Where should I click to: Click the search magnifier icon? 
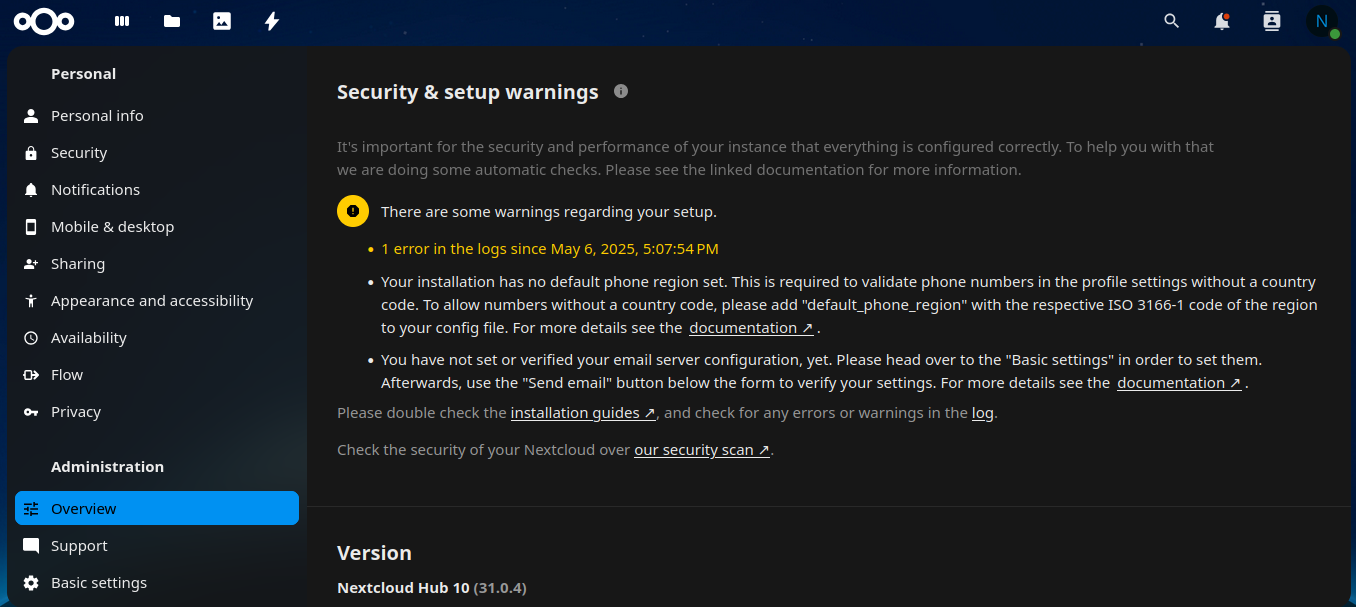point(1172,21)
